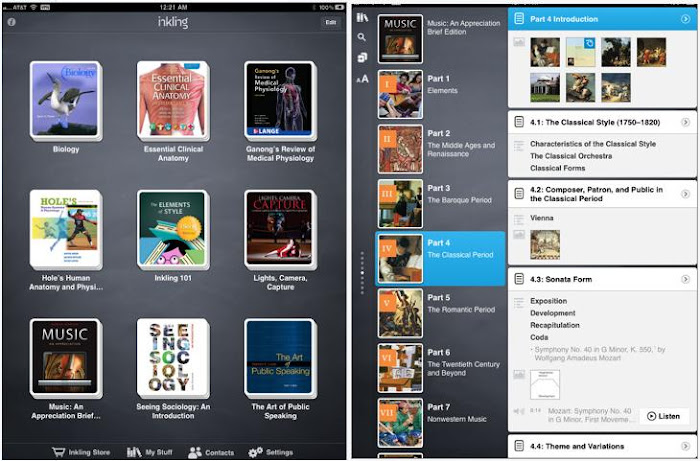Viewport: 700px width, 461px height.
Task: Click the page icon beside 4.4 Theme and Variations
Action: coord(519,446)
